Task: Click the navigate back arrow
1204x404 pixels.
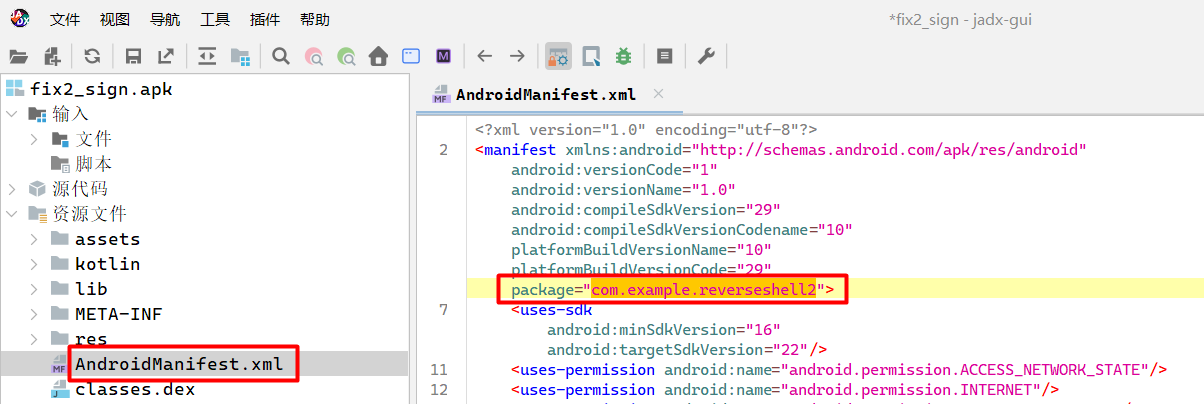Action: (485, 56)
